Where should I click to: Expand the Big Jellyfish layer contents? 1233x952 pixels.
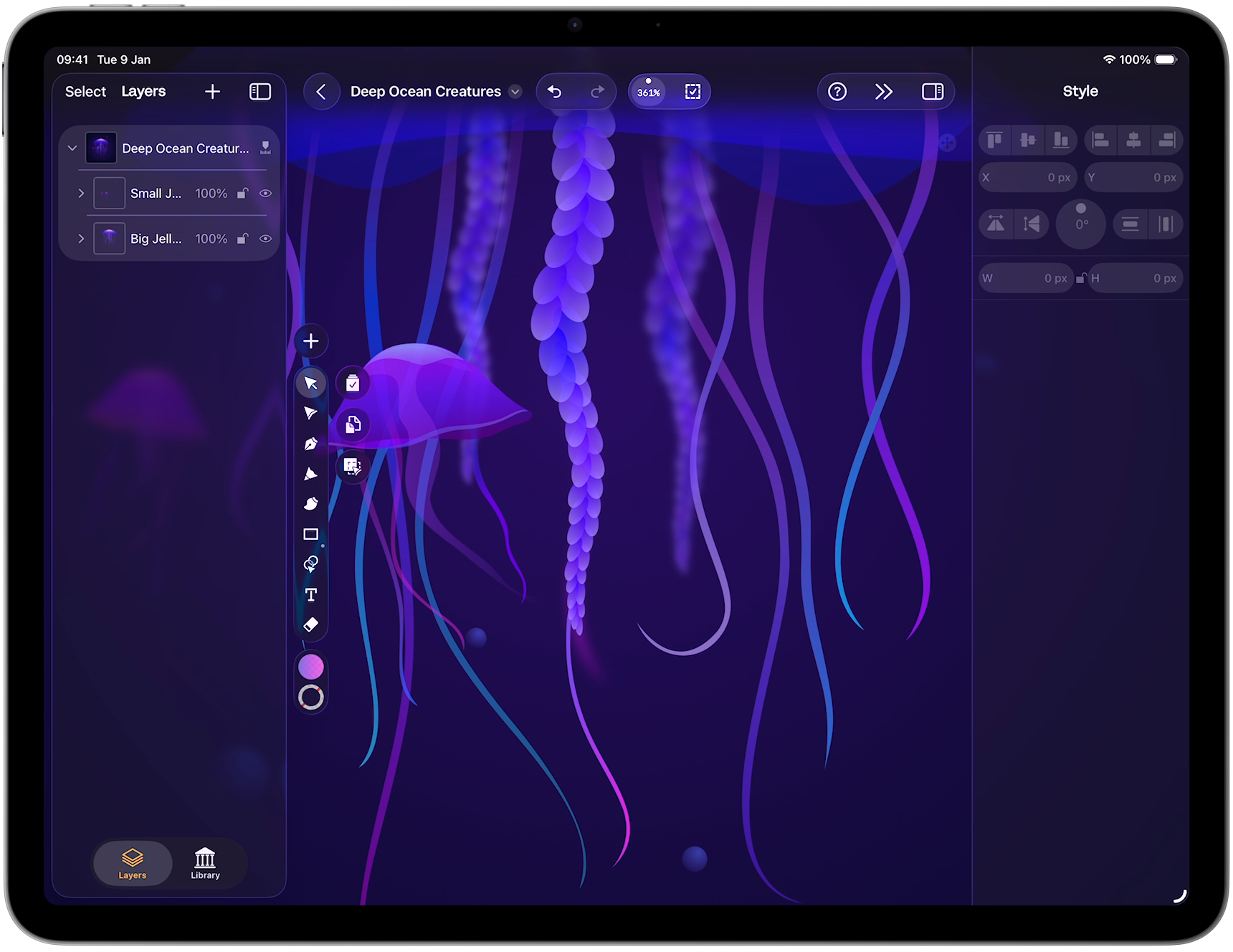point(81,238)
